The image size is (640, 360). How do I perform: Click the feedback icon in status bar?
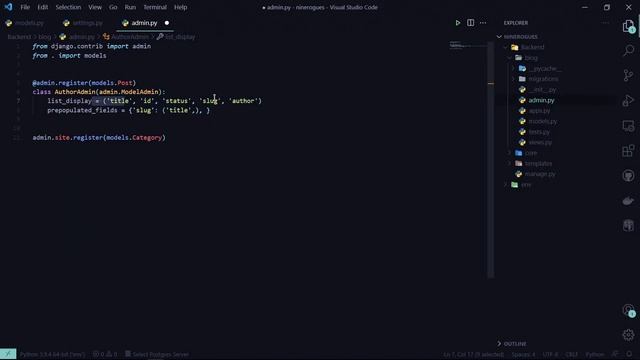[616, 354]
